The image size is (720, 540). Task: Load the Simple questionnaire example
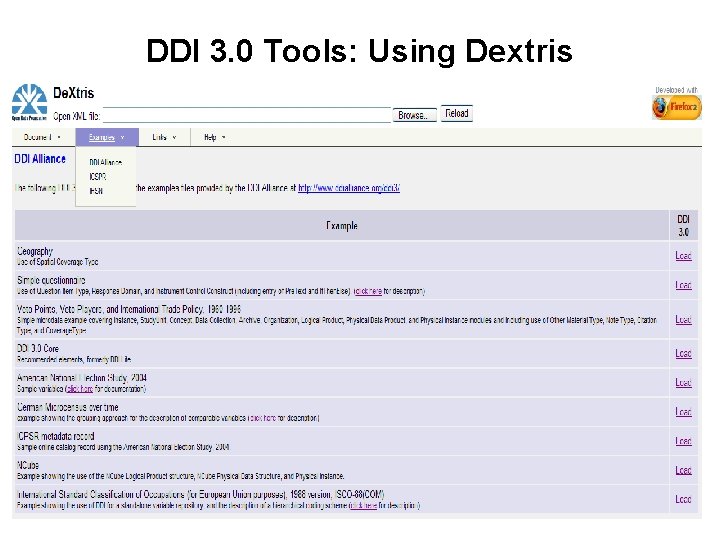click(683, 285)
